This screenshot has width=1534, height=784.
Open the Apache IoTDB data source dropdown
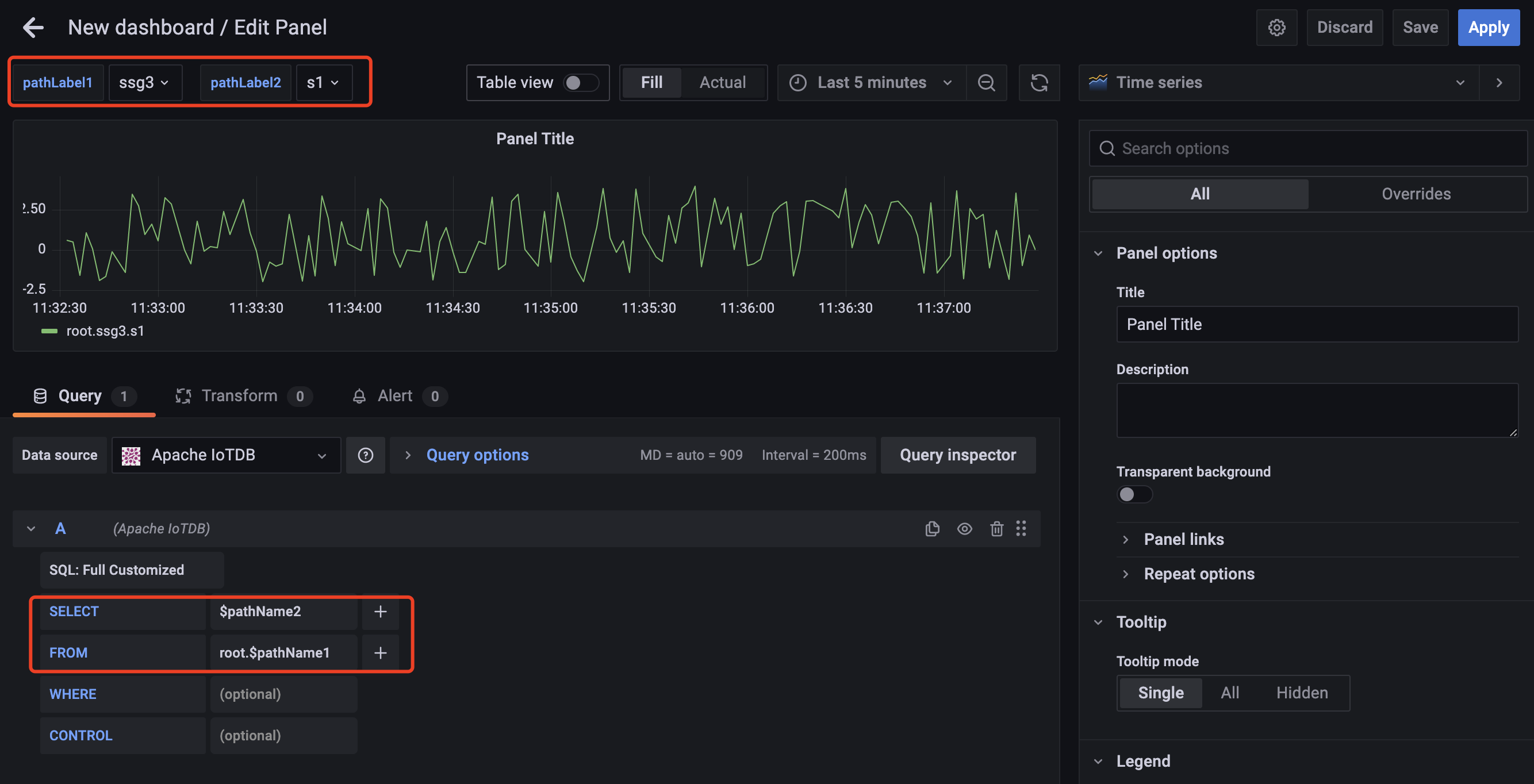click(x=226, y=455)
